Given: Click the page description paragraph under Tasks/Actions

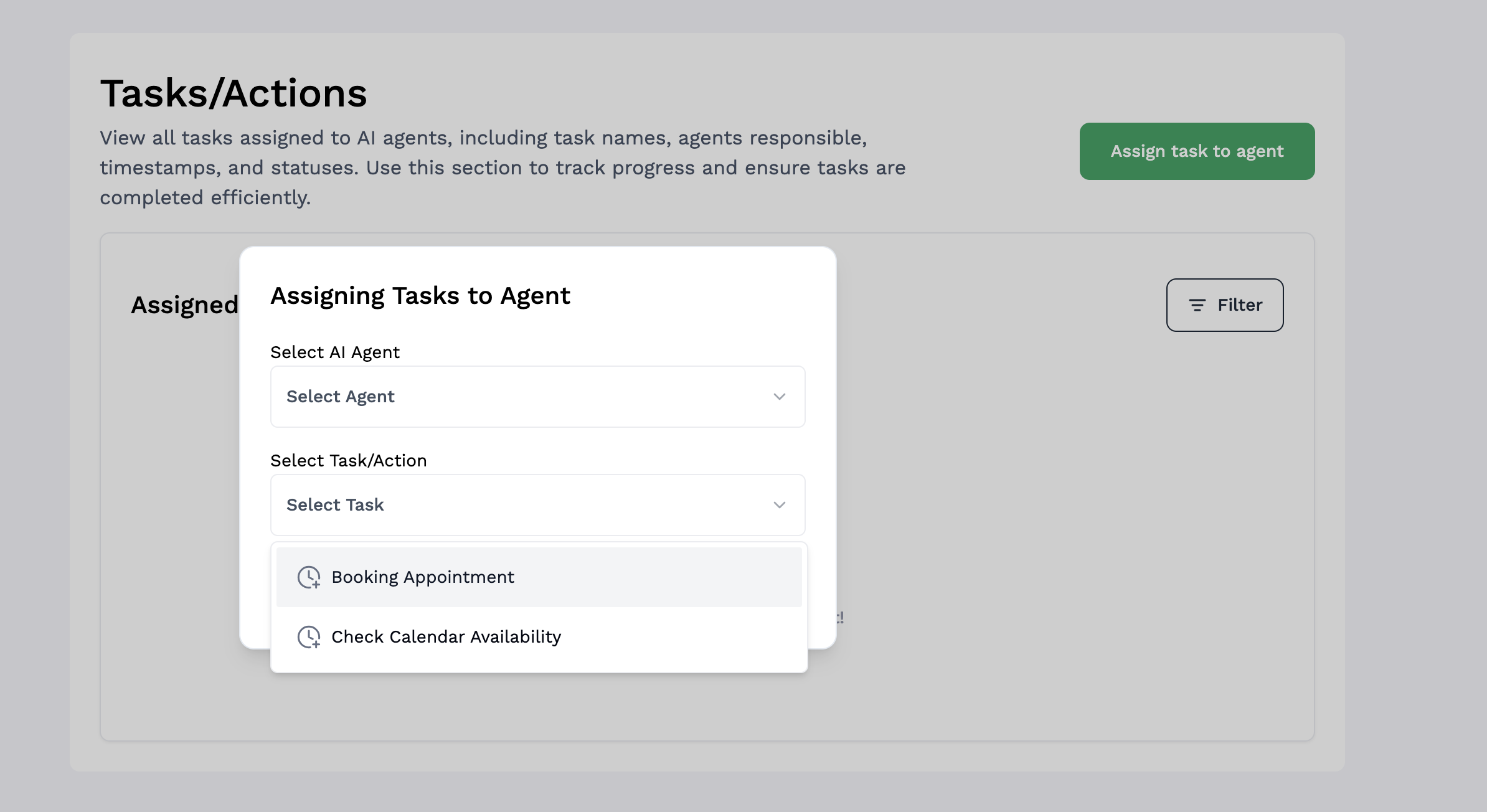Looking at the screenshot, I should (502, 168).
